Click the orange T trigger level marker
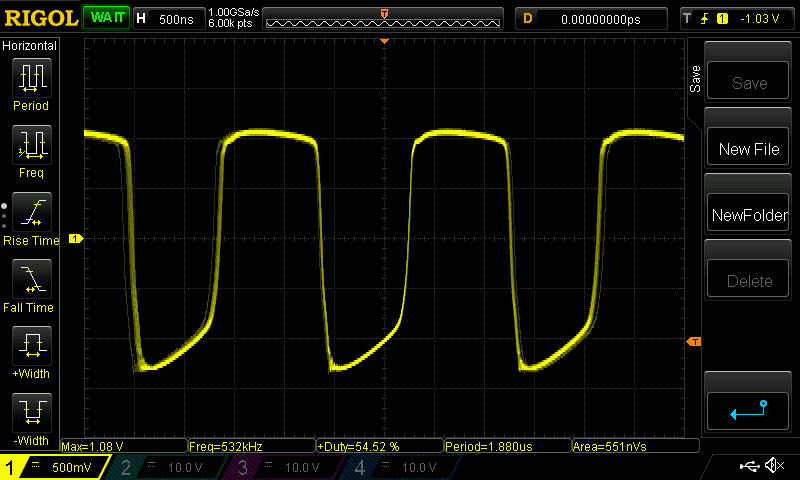 [x=694, y=342]
